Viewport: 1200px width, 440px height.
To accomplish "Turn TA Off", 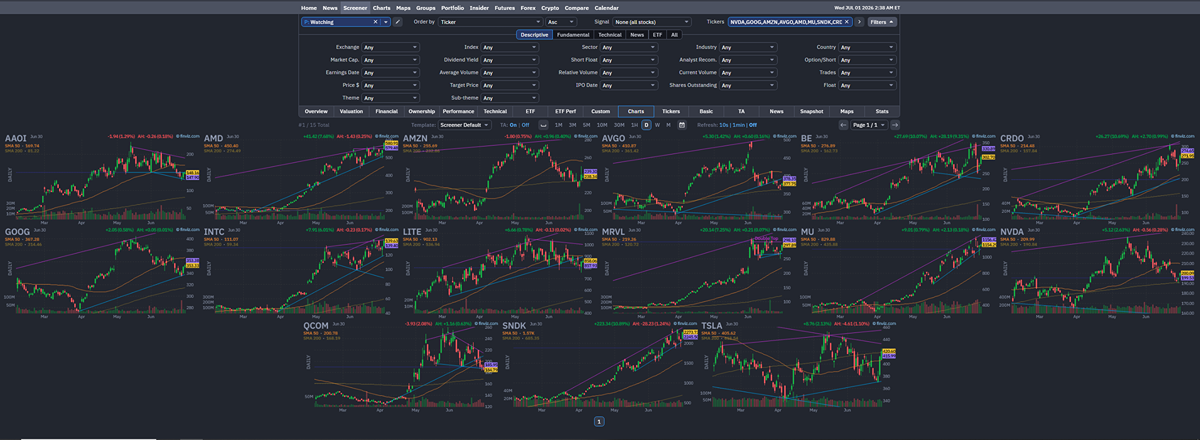I will click(x=526, y=124).
